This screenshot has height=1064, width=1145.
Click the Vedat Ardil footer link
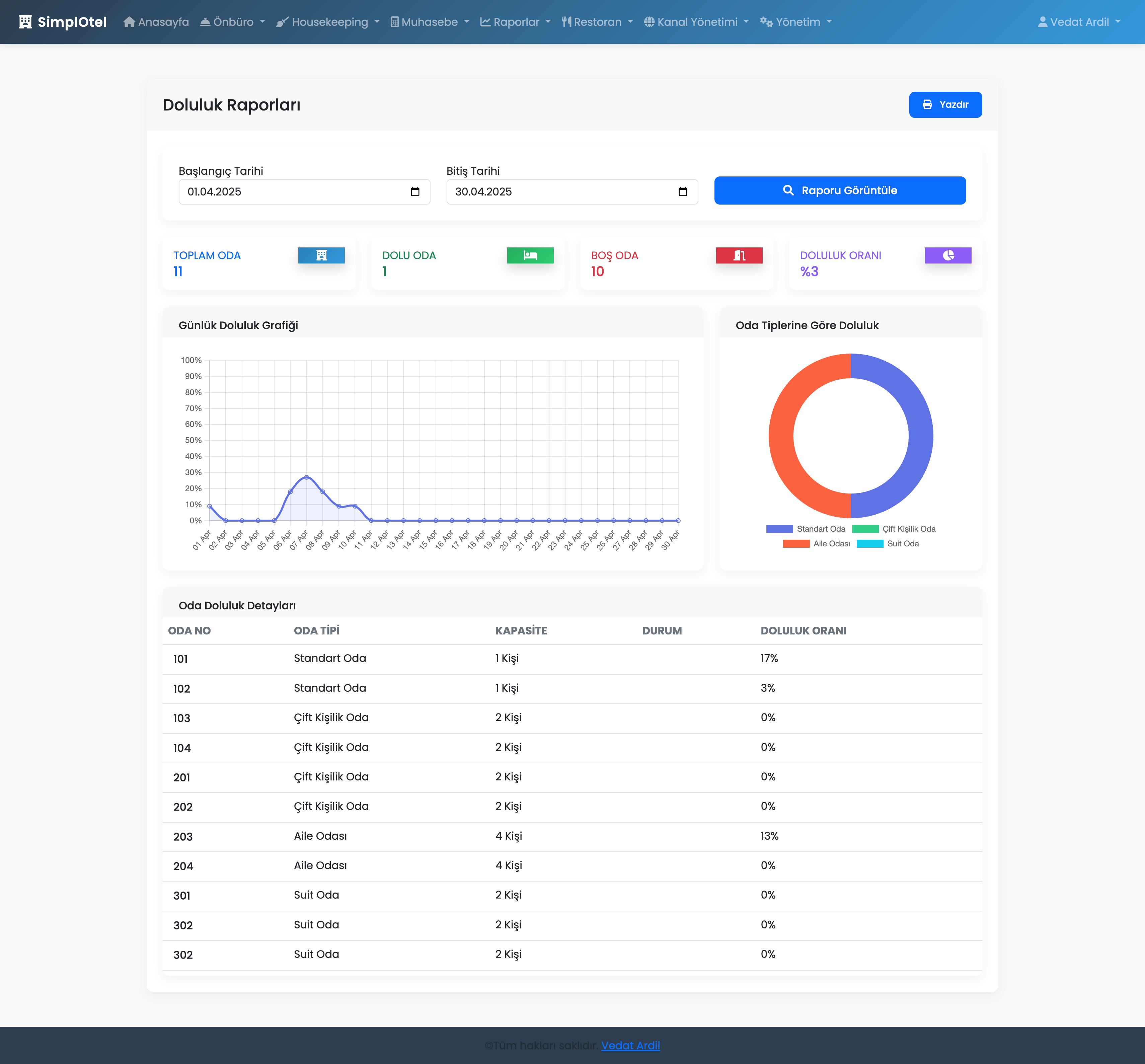(630, 1045)
